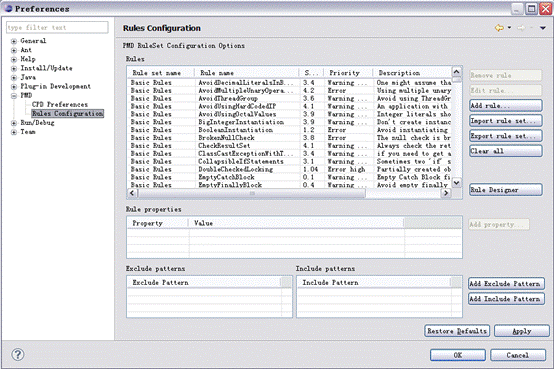Open the Rule Designer button

pyautogui.click(x=506, y=190)
